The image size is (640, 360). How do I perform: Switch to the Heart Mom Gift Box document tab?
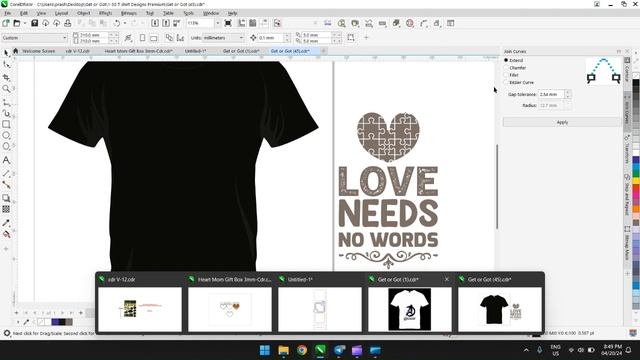(138, 51)
